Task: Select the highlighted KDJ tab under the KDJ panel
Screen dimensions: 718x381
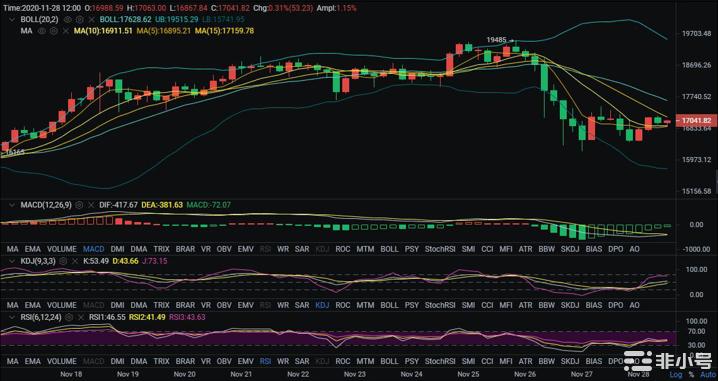Action: (x=322, y=305)
